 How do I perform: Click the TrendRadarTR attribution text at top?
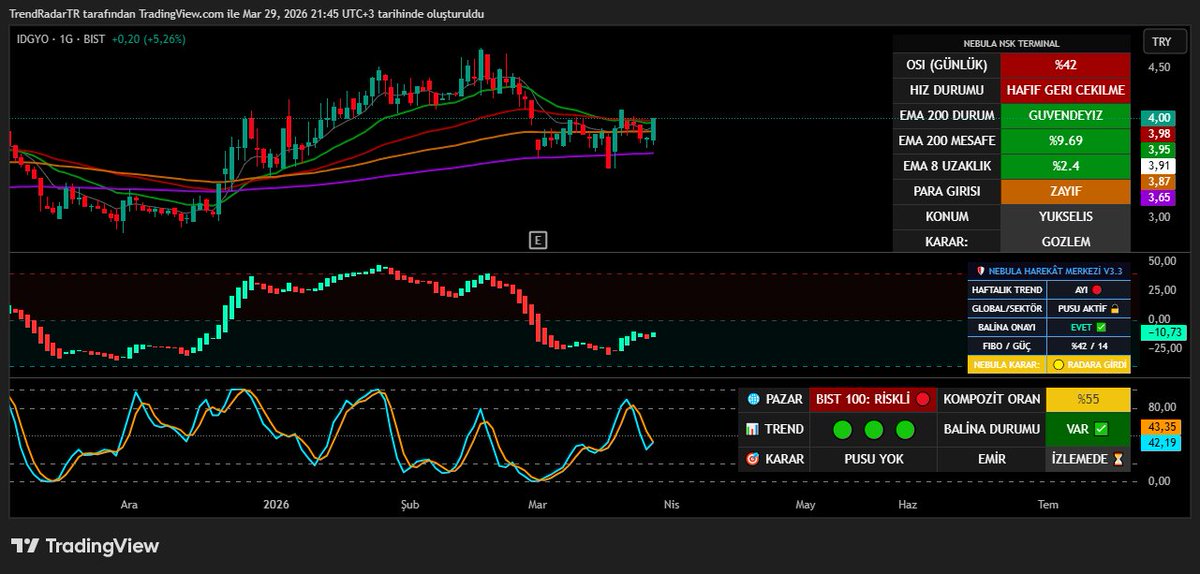[248, 14]
